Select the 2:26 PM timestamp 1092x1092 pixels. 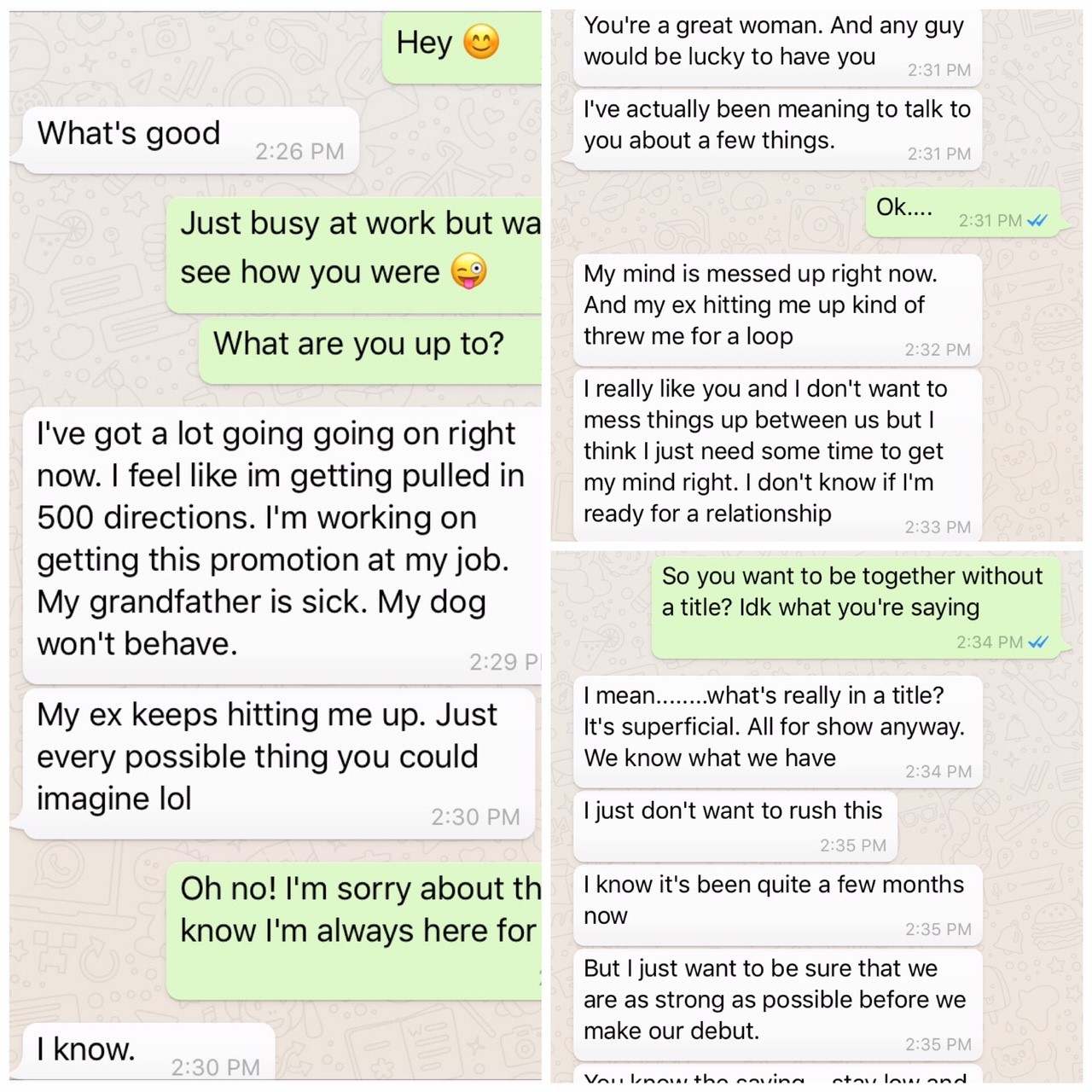(299, 152)
